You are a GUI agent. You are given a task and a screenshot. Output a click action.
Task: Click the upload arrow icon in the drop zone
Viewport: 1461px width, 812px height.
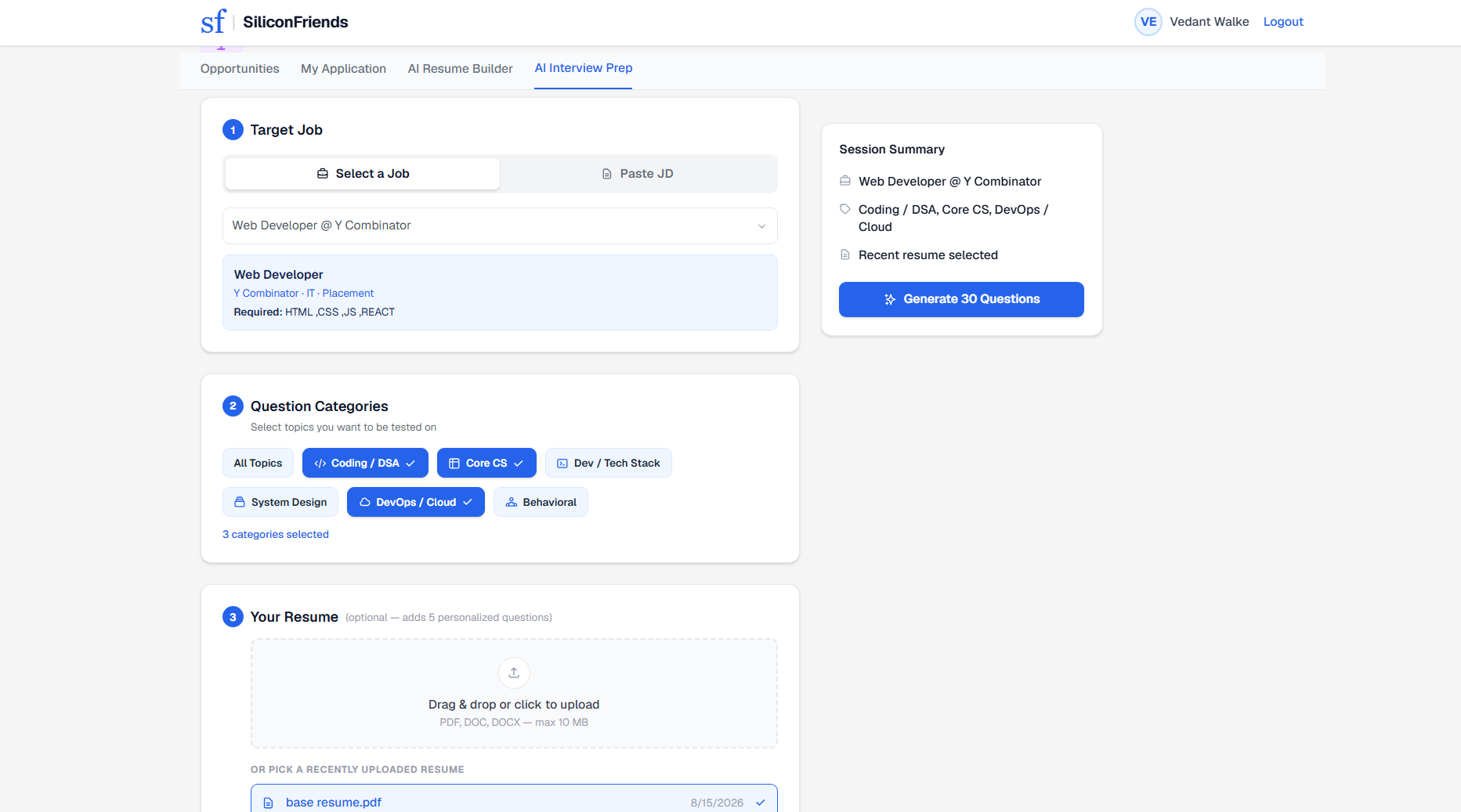click(x=514, y=673)
